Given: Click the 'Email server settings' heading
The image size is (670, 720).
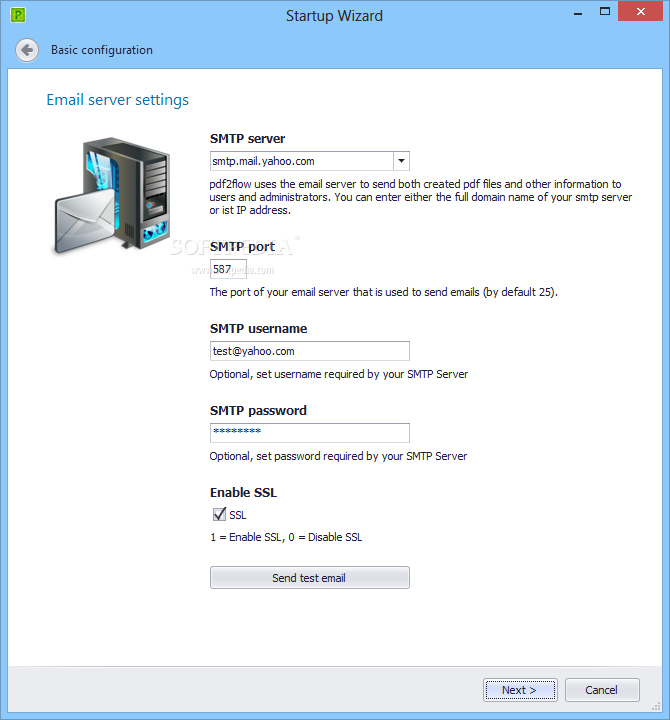Looking at the screenshot, I should point(118,100).
